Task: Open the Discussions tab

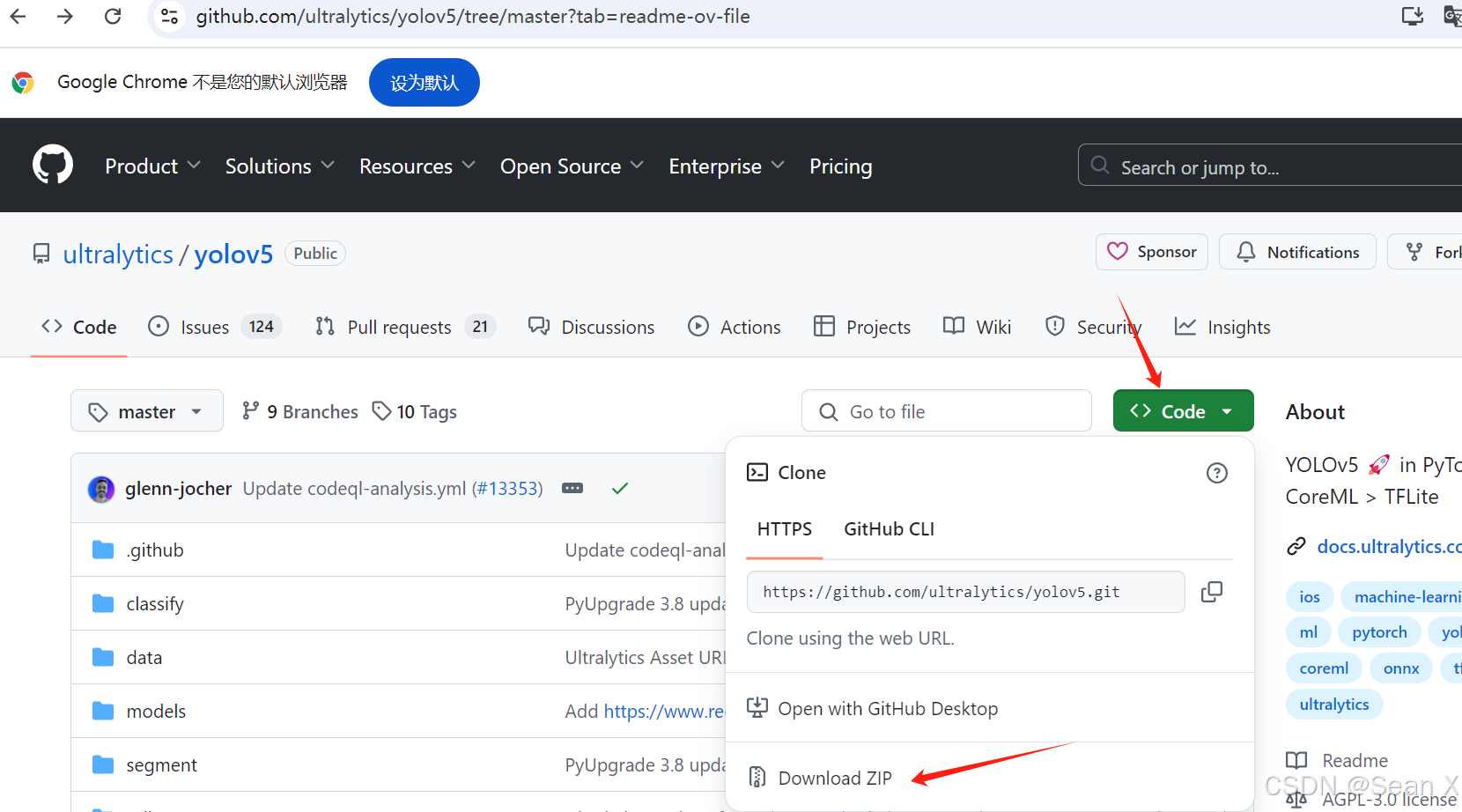Action: click(x=591, y=327)
